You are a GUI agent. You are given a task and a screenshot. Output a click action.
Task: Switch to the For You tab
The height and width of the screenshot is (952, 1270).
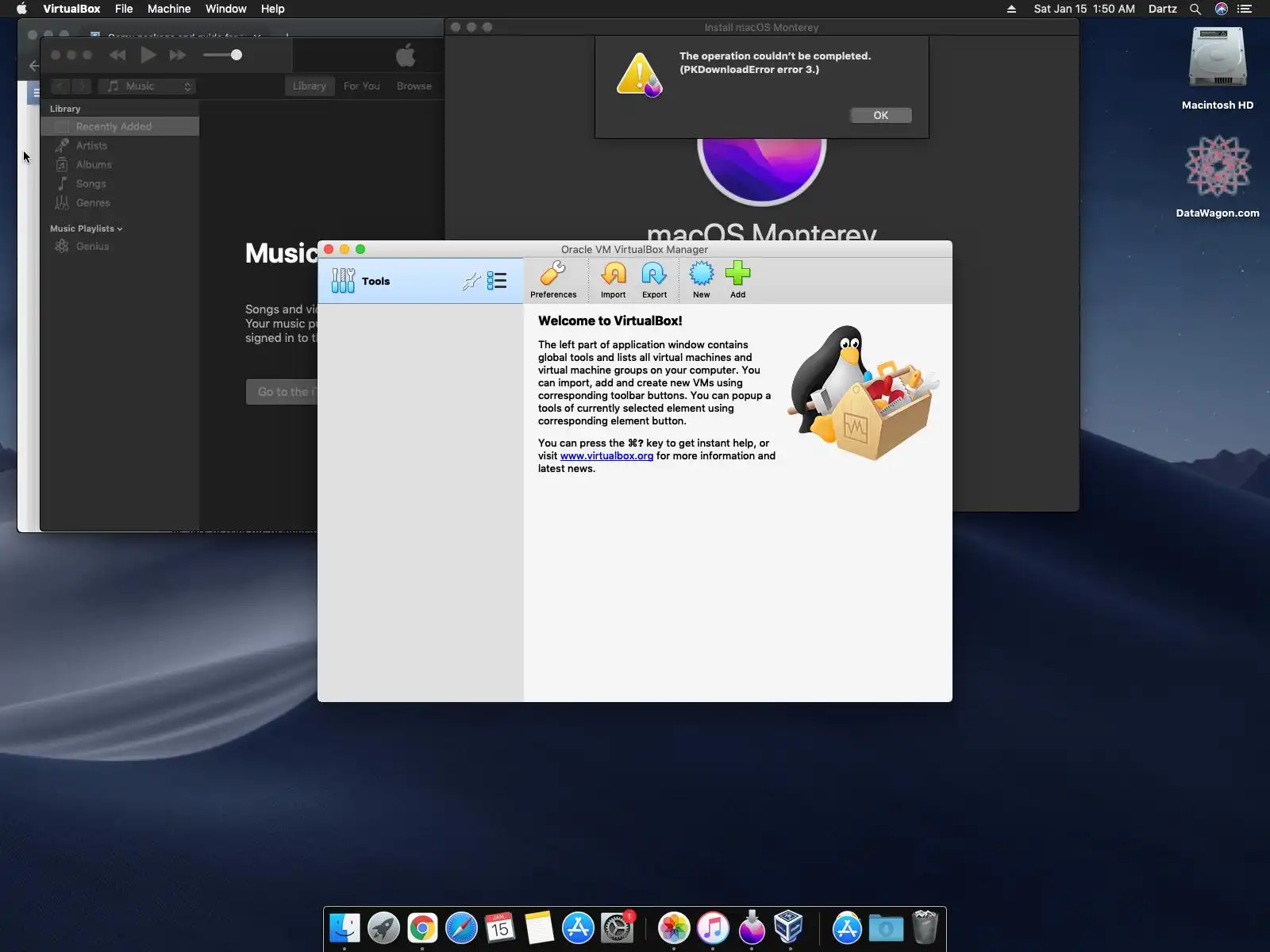pos(361,86)
